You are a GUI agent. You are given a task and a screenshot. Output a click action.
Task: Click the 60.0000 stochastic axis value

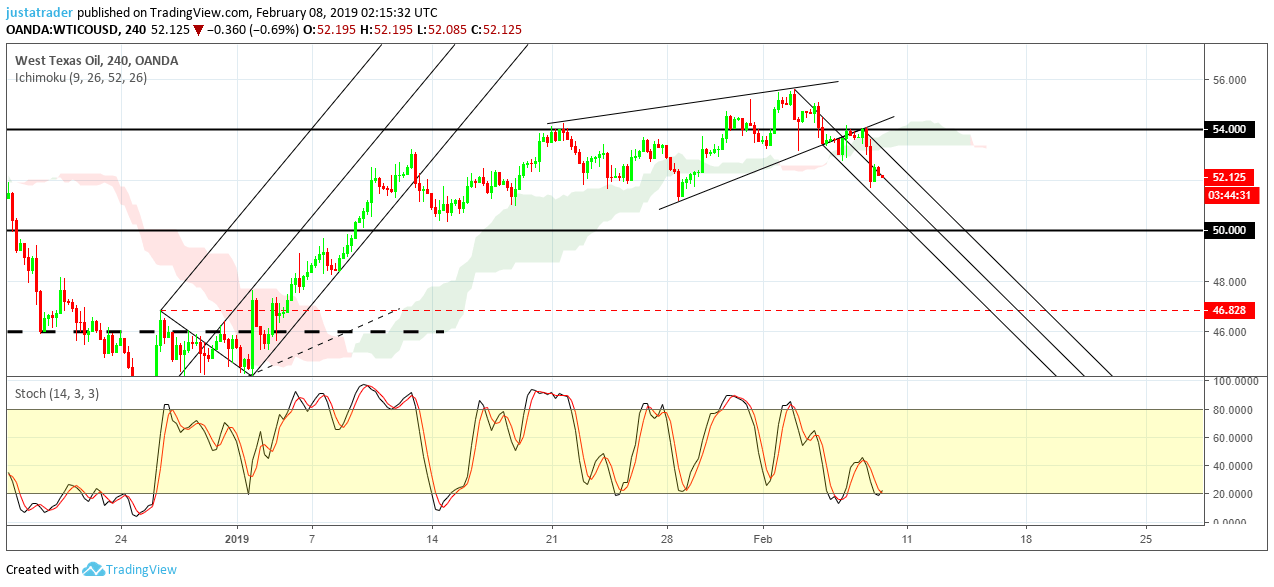(1232, 437)
